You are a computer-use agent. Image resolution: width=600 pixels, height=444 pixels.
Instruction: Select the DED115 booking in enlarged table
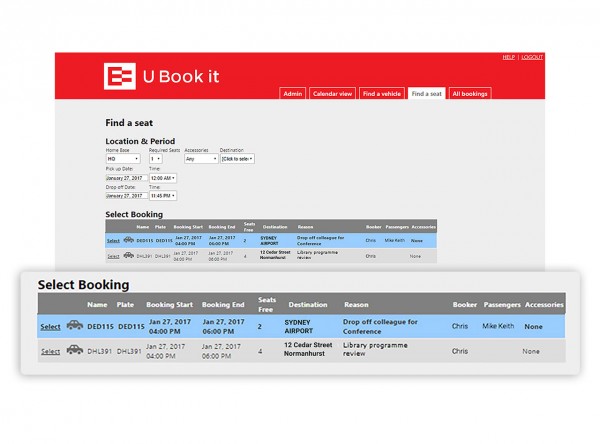pyautogui.click(x=49, y=327)
